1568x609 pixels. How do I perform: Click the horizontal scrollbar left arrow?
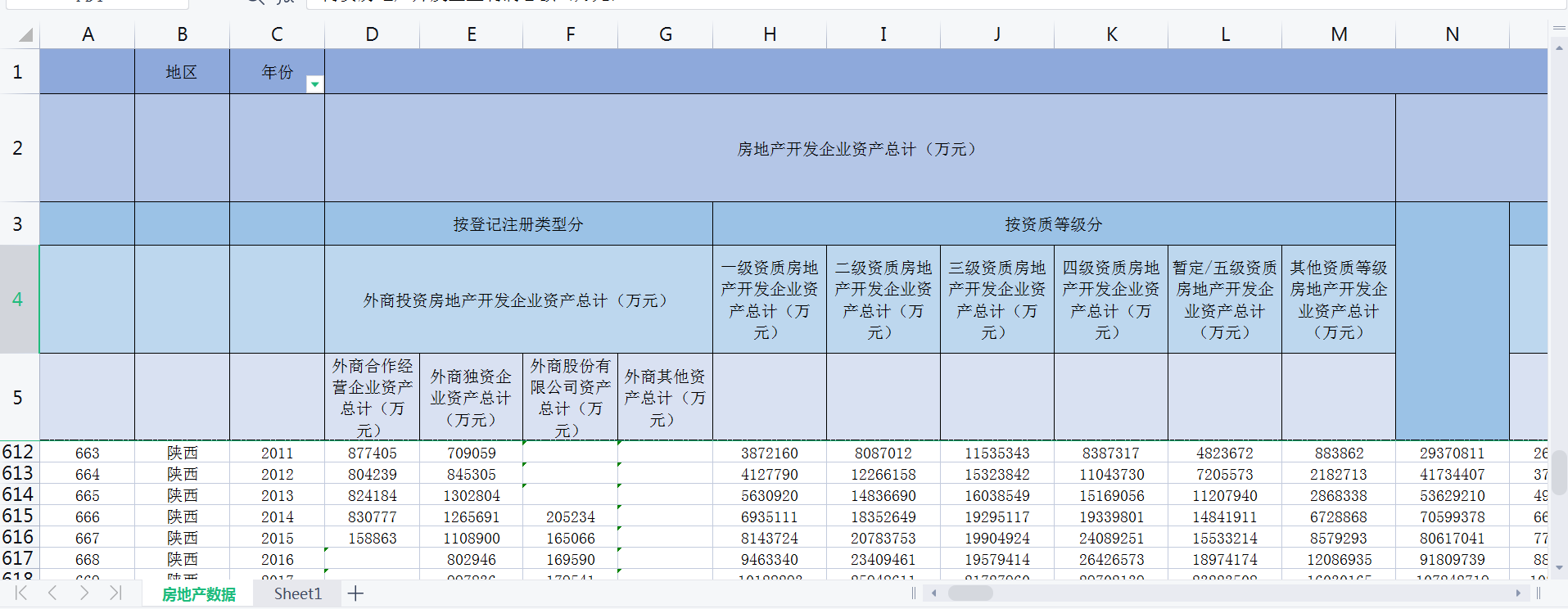tap(933, 593)
